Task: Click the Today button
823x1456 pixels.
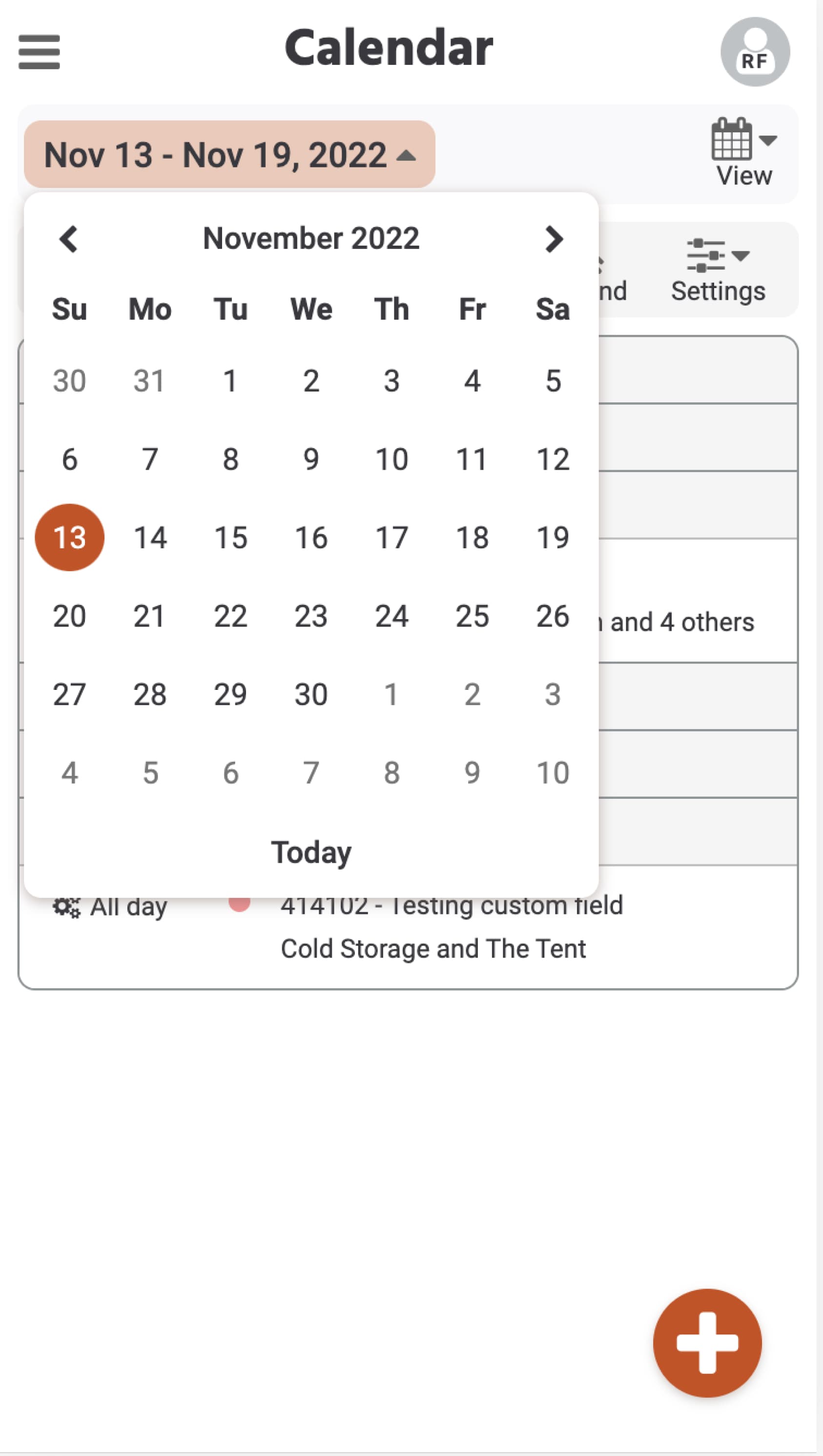Action: click(311, 852)
